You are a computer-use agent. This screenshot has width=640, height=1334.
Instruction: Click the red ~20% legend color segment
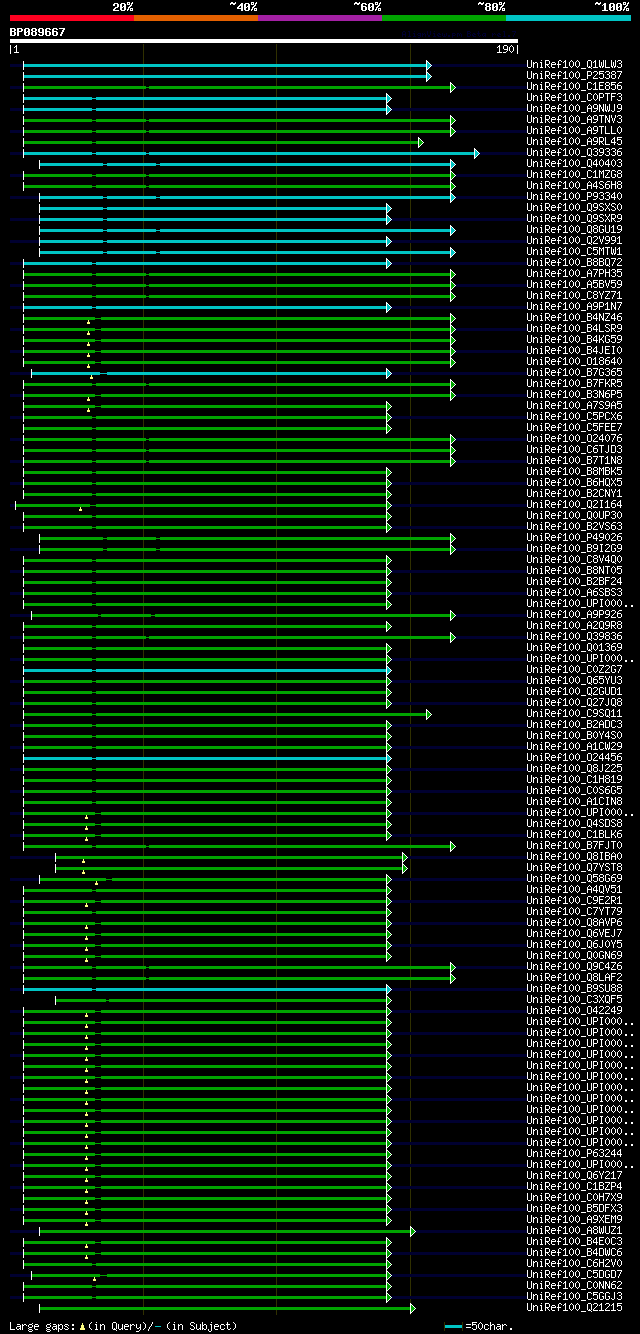pos(71,18)
